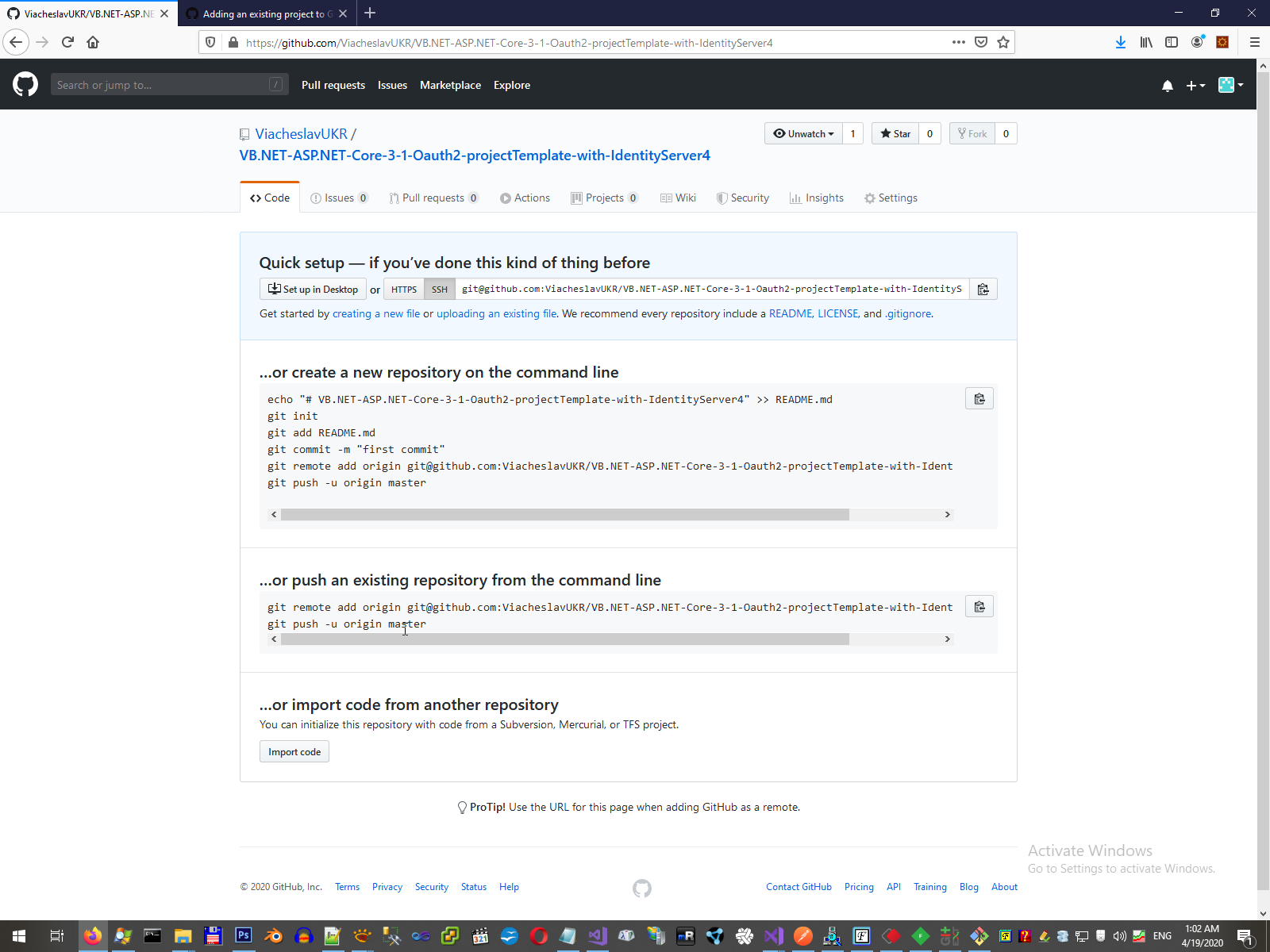Screen dimensions: 1270x952
Task: Click the SSH clone URL text field
Action: tap(712, 290)
